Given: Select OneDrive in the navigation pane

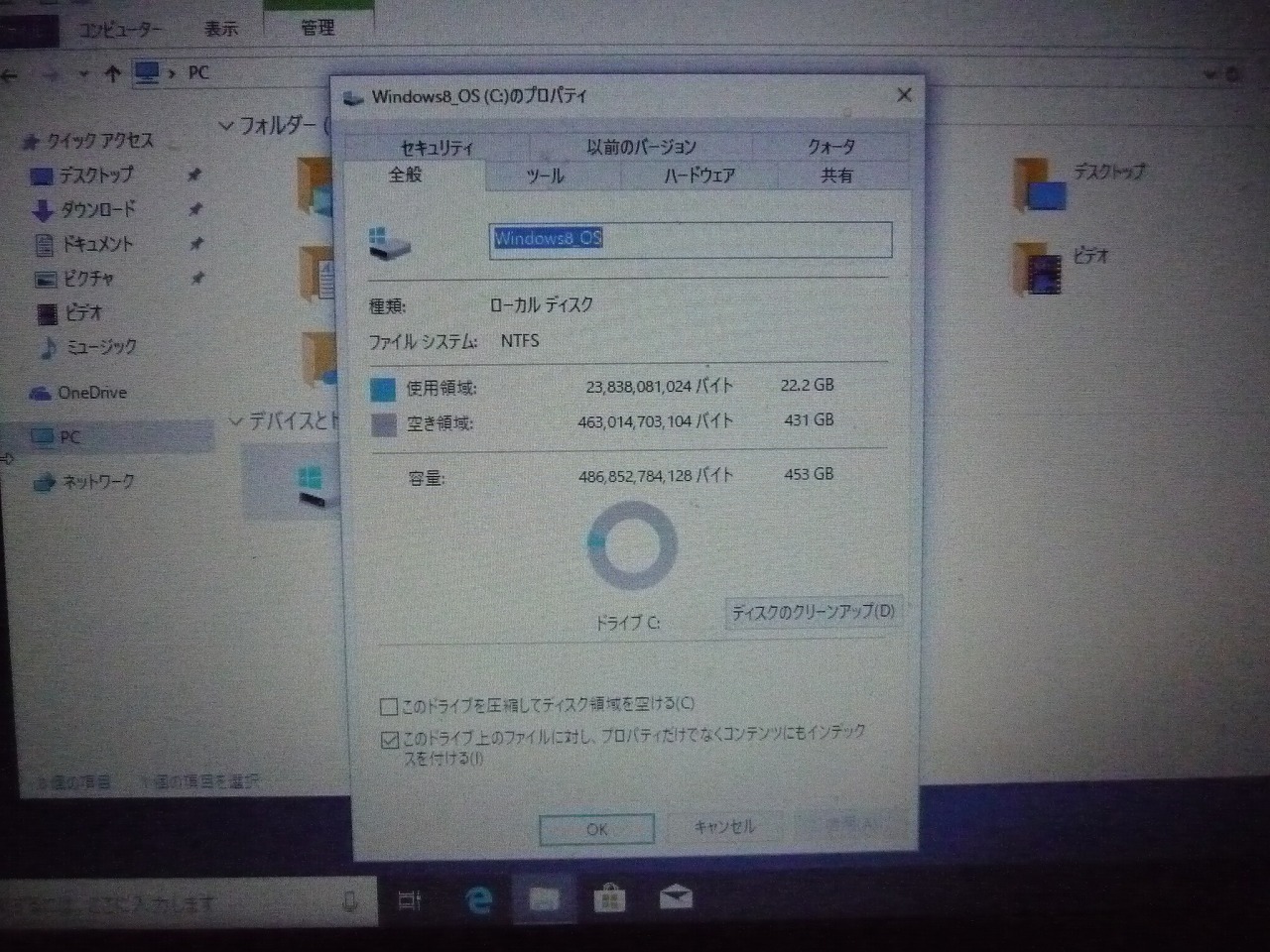Looking at the screenshot, I should coord(91,393).
